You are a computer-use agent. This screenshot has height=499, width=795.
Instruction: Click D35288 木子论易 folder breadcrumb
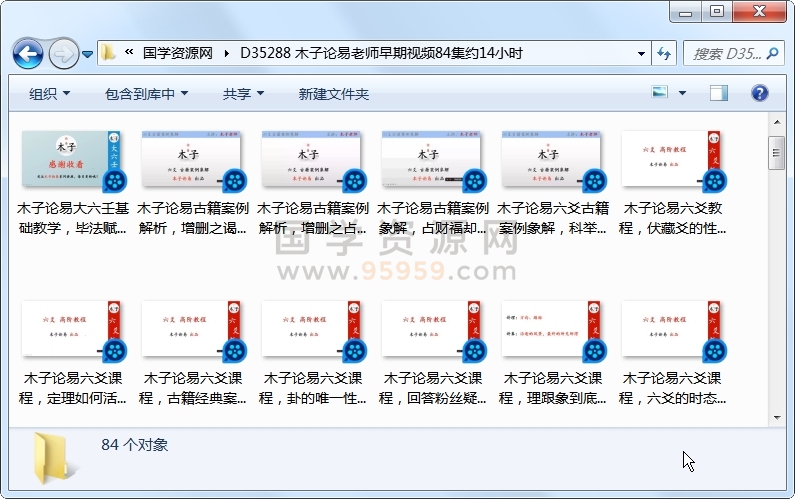pyautogui.click(x=381, y=53)
